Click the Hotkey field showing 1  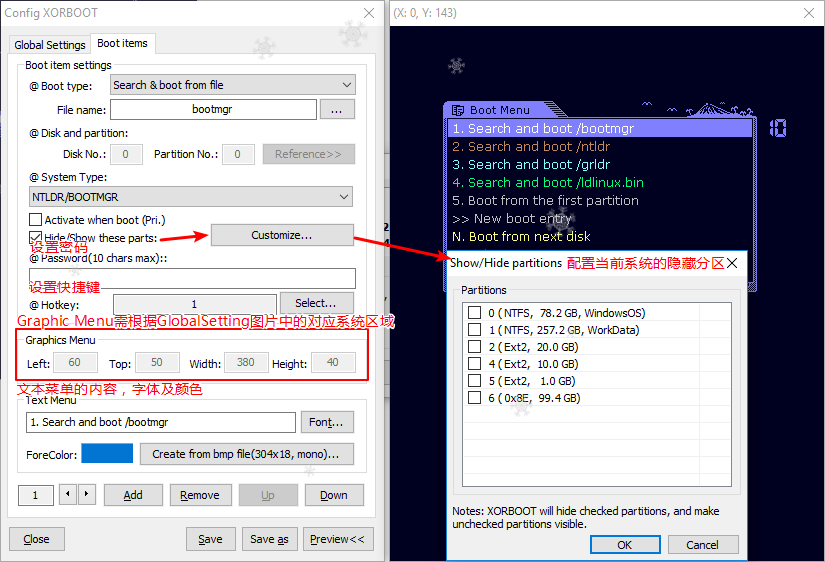click(194, 304)
